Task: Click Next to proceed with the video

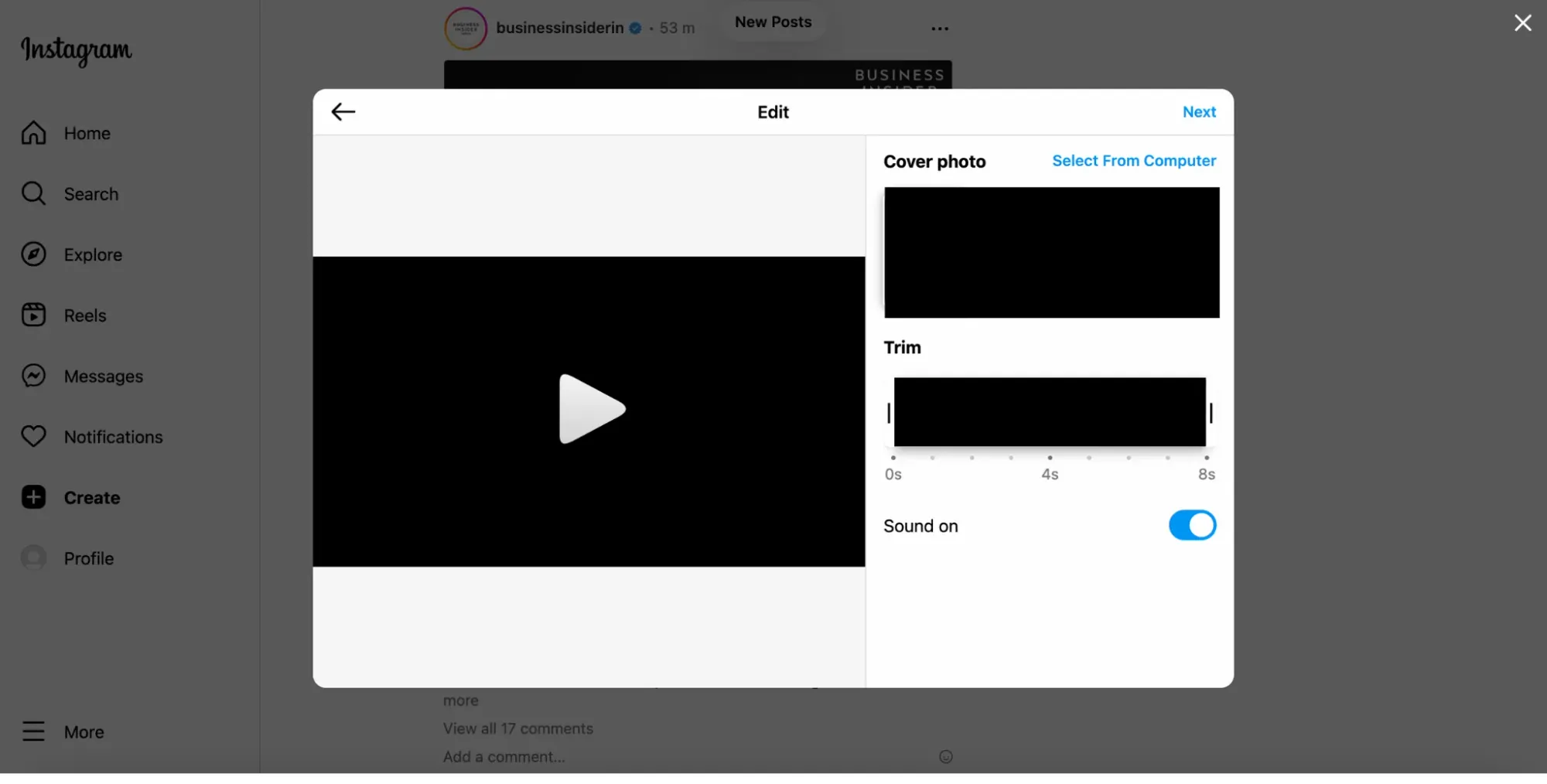Action: pos(1199,112)
